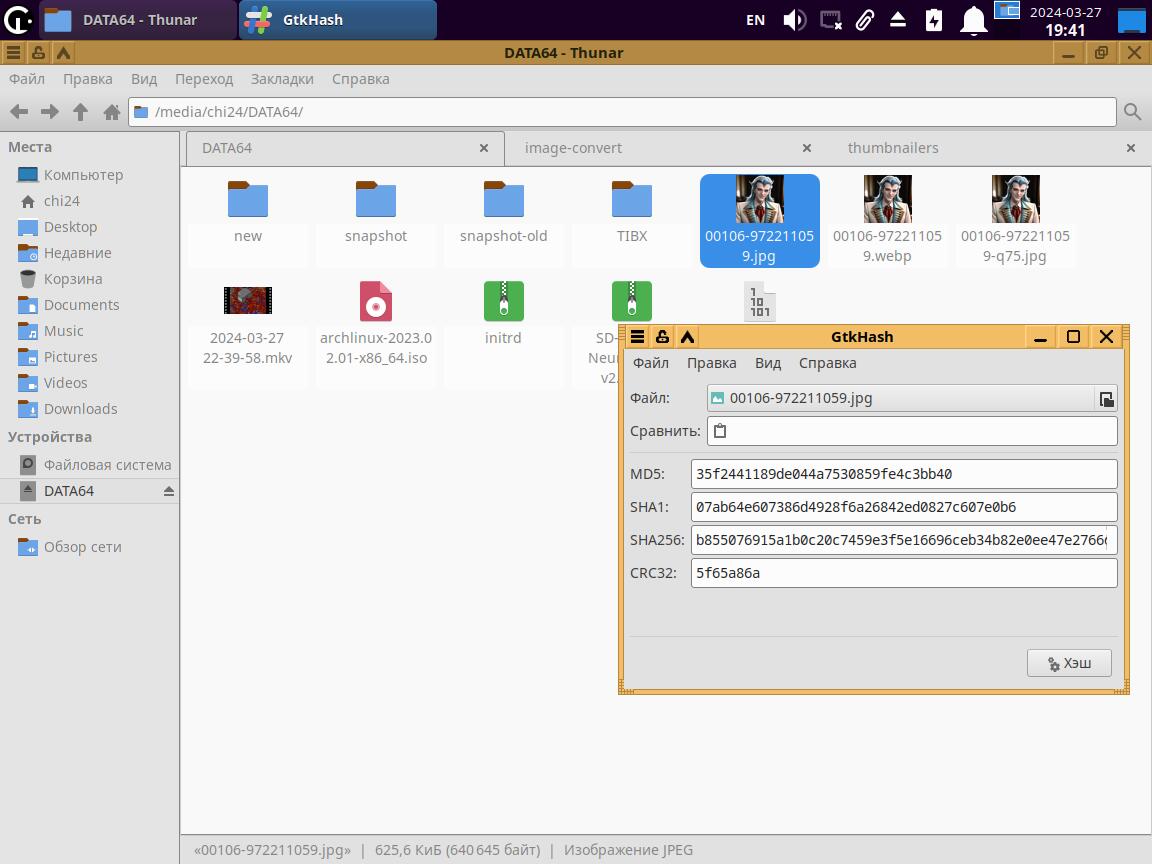Eject the DATA64 device in sidebar
Screen dimensions: 1152x864
pos(168,491)
